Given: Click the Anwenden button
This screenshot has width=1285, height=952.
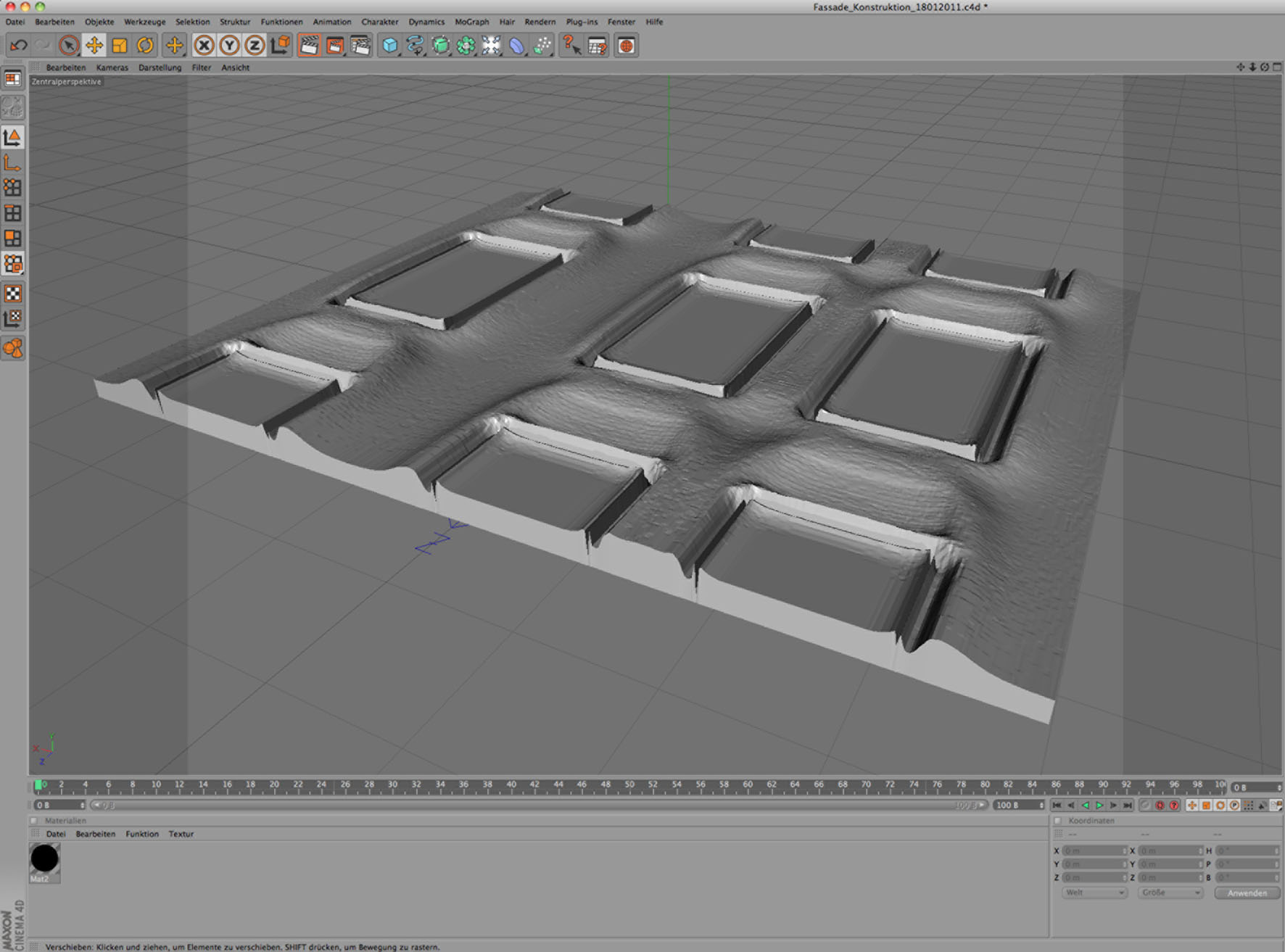Looking at the screenshot, I should (1247, 893).
